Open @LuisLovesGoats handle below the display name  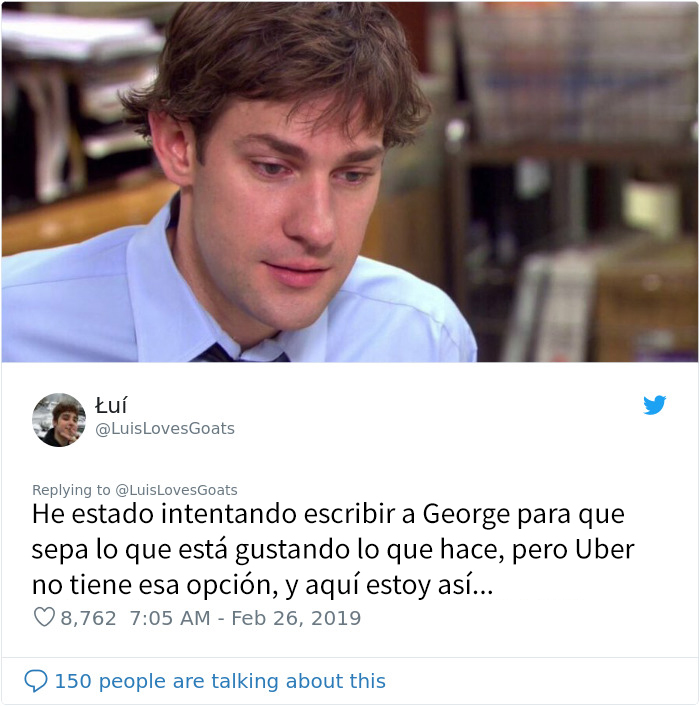click(x=165, y=428)
